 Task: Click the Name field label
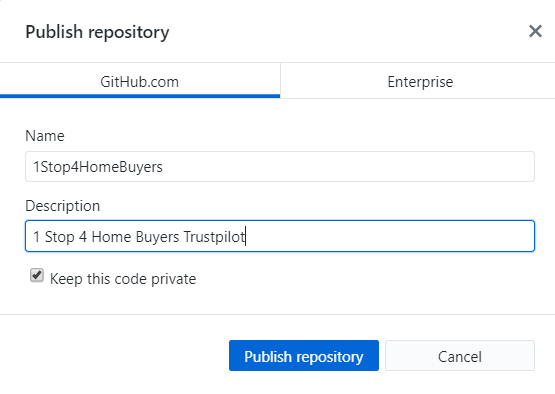point(45,136)
